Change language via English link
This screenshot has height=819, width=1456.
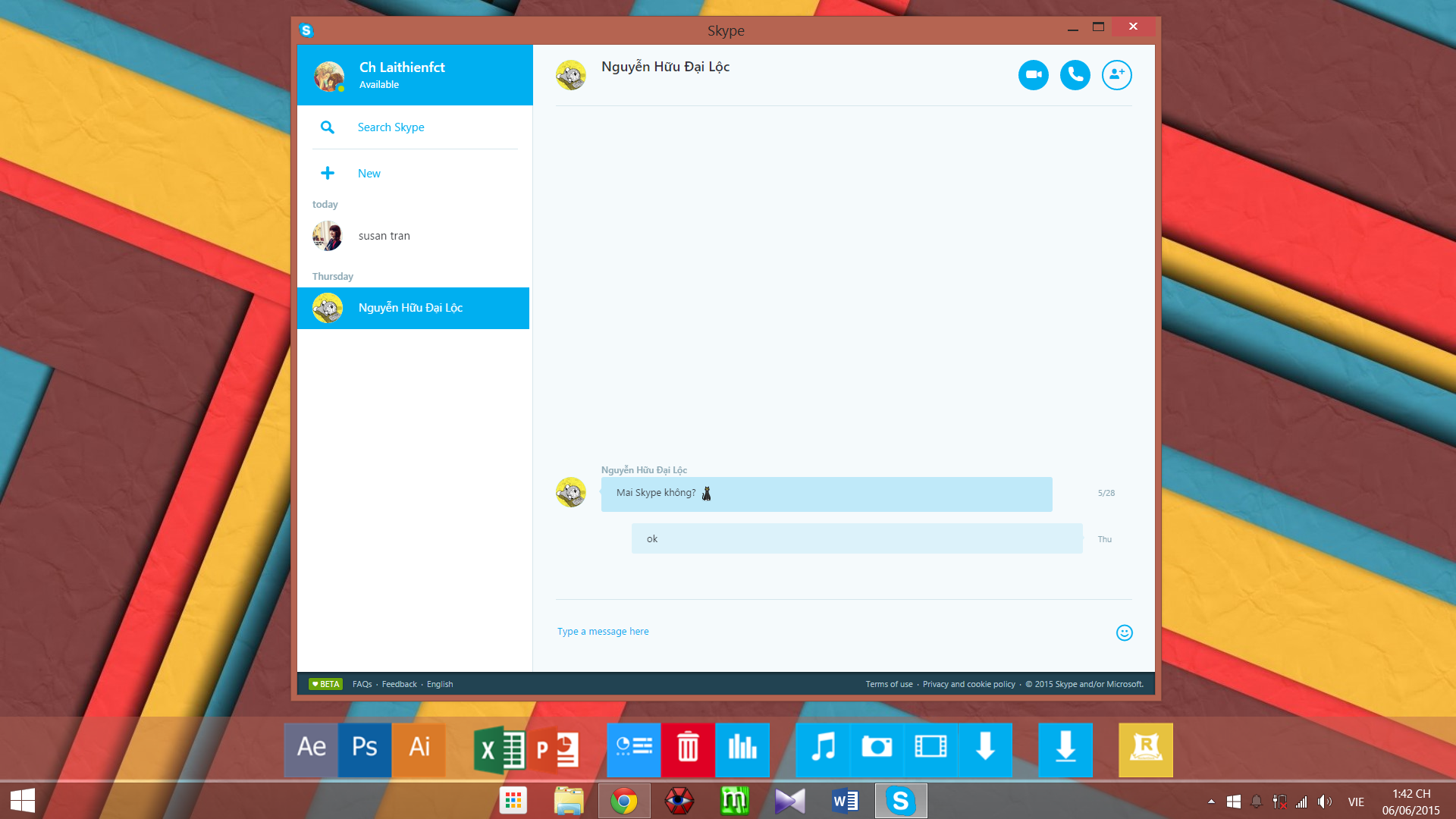pos(440,684)
